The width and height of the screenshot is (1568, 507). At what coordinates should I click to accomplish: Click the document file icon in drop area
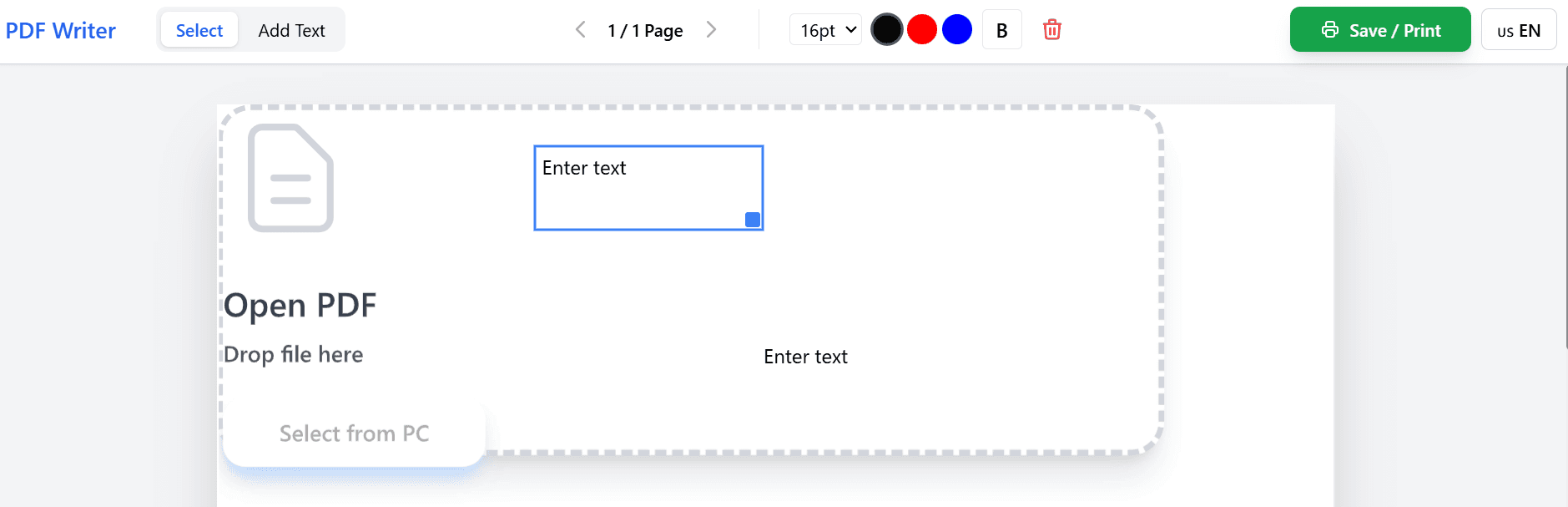(x=290, y=178)
